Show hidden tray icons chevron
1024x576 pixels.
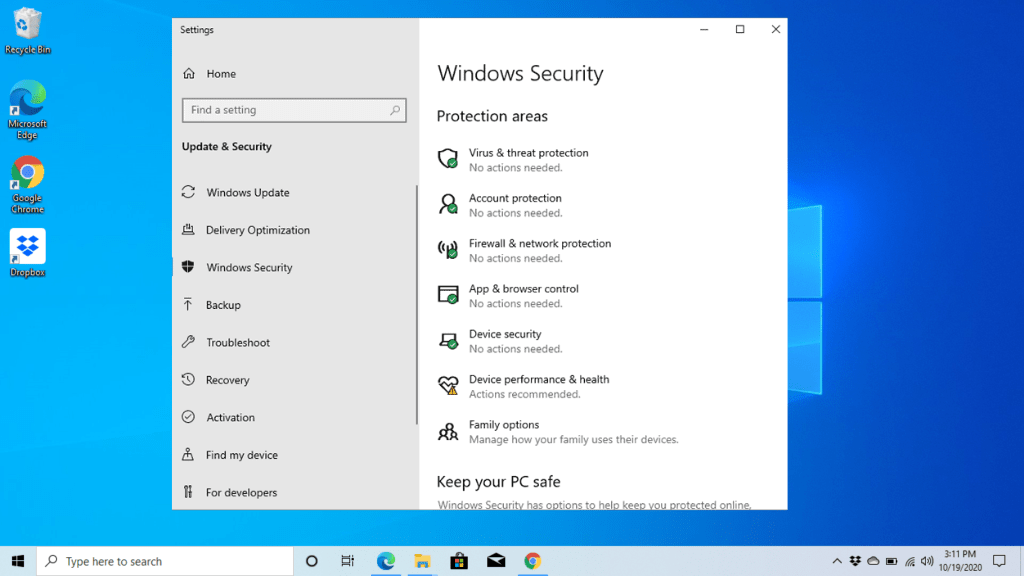[x=837, y=561]
